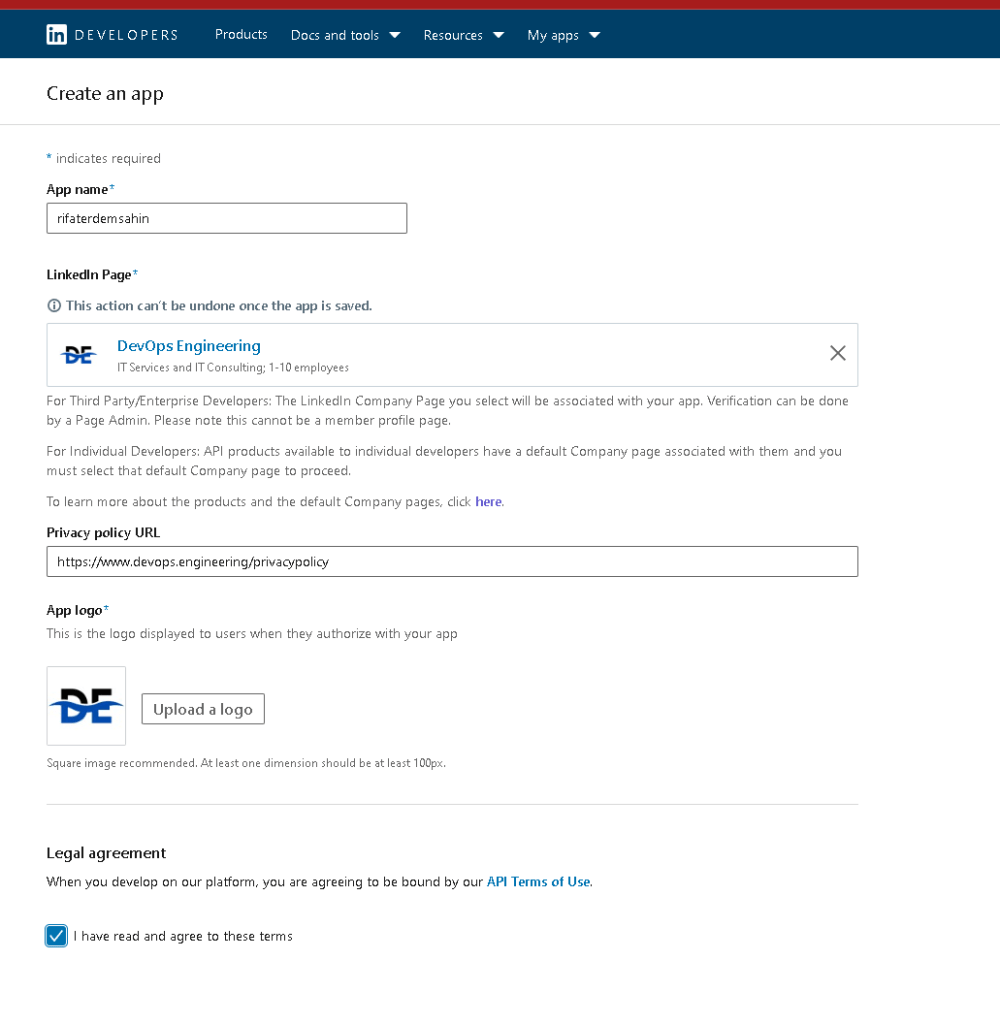Click 'Square image recommended' hint text

click(246, 763)
